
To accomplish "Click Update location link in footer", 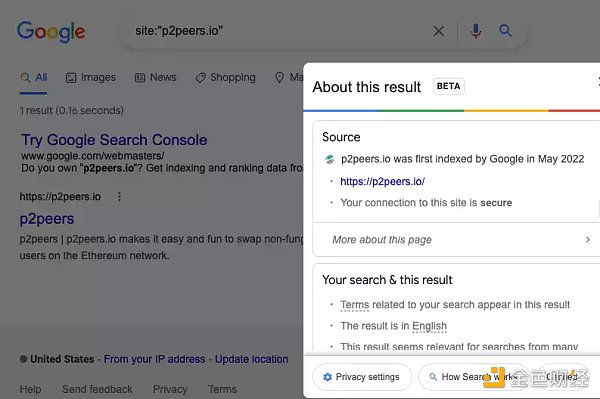I will coord(251,359).
